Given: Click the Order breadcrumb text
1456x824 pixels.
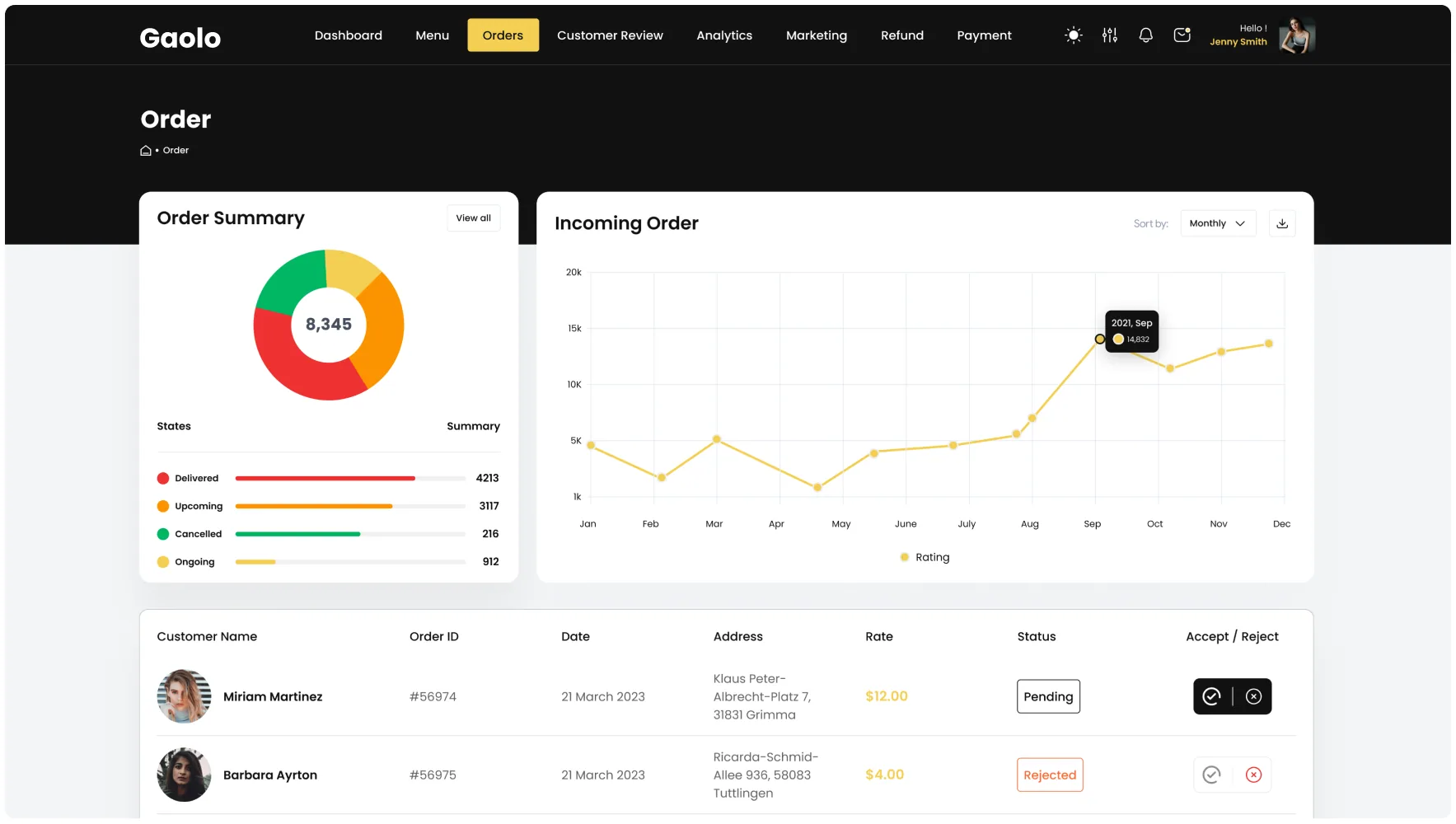Looking at the screenshot, I should click(x=176, y=151).
